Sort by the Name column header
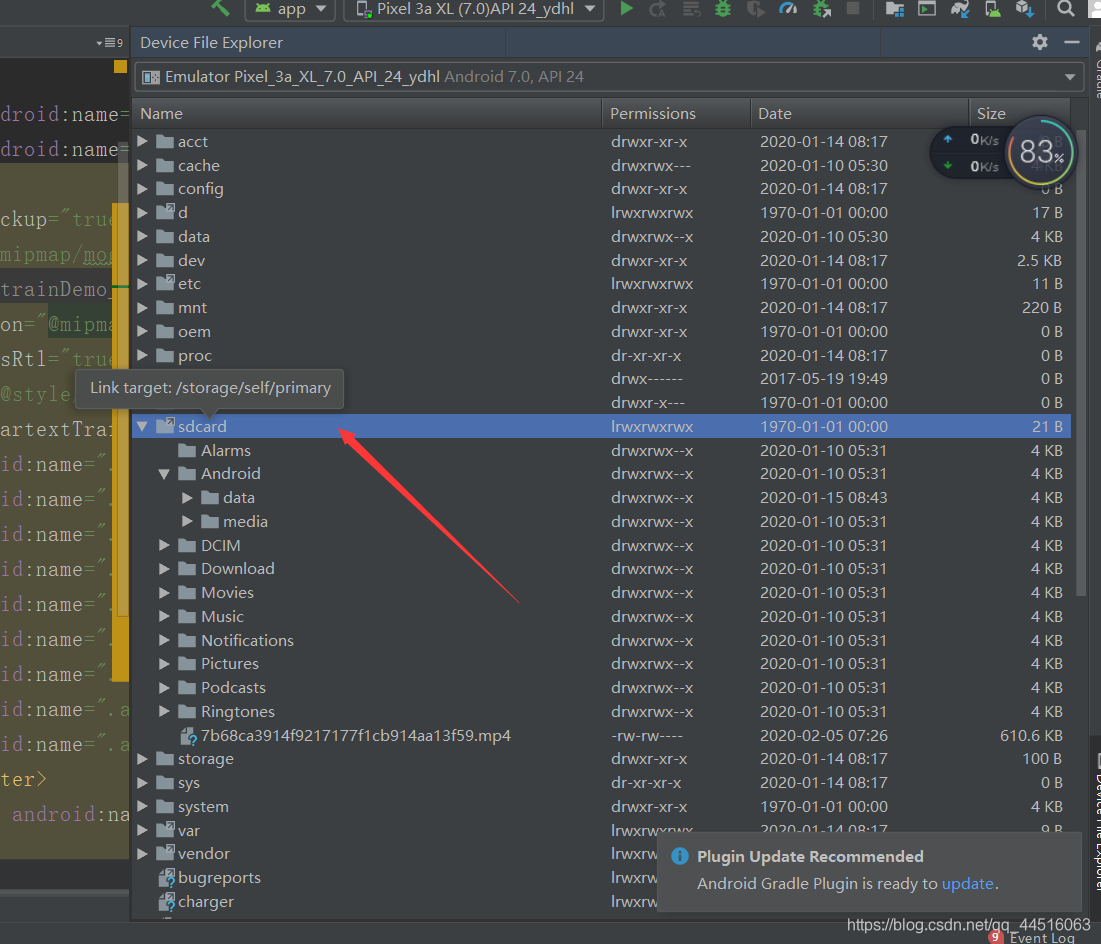1101x944 pixels. (x=367, y=114)
